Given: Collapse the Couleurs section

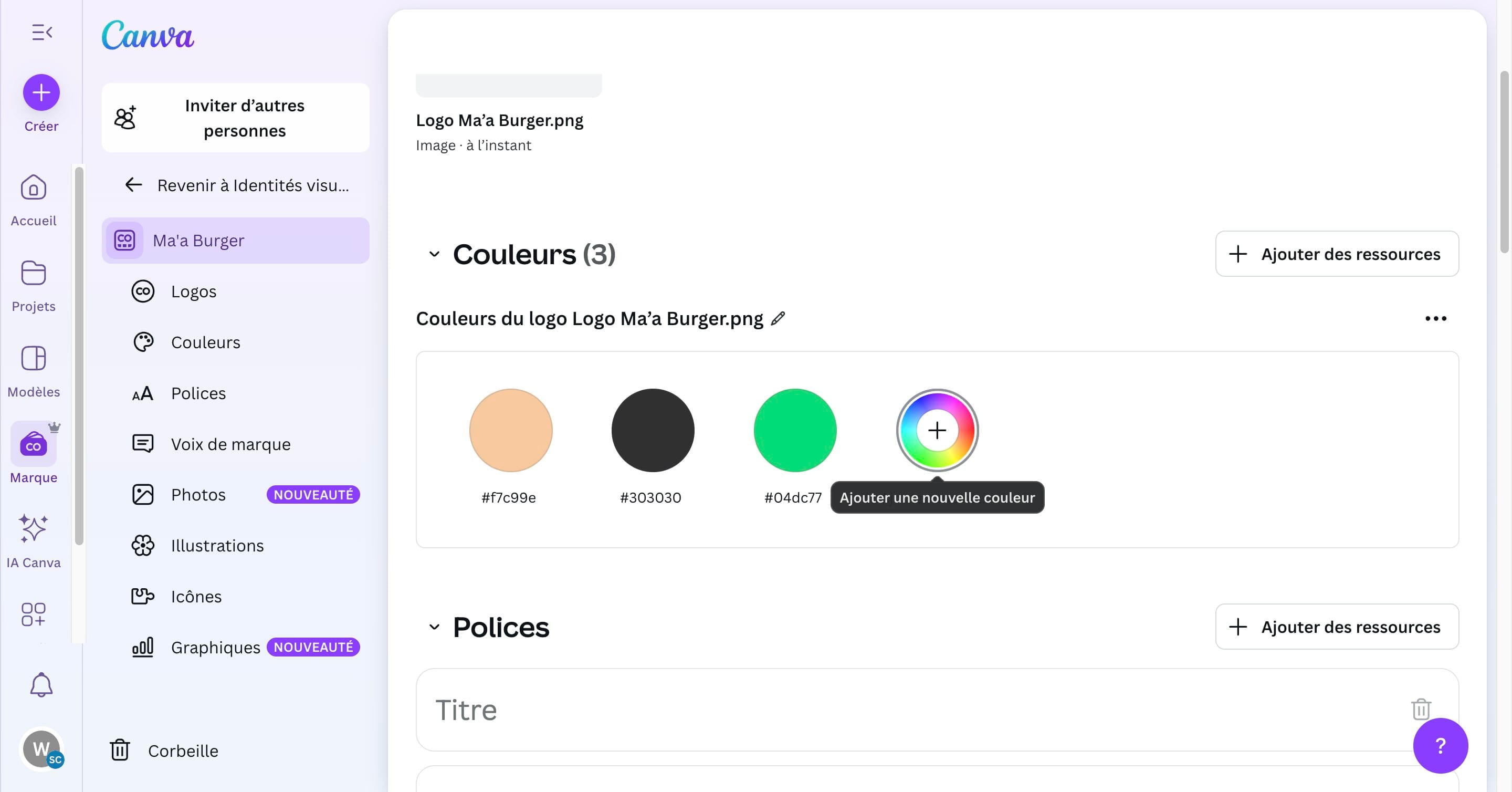Looking at the screenshot, I should click(434, 254).
